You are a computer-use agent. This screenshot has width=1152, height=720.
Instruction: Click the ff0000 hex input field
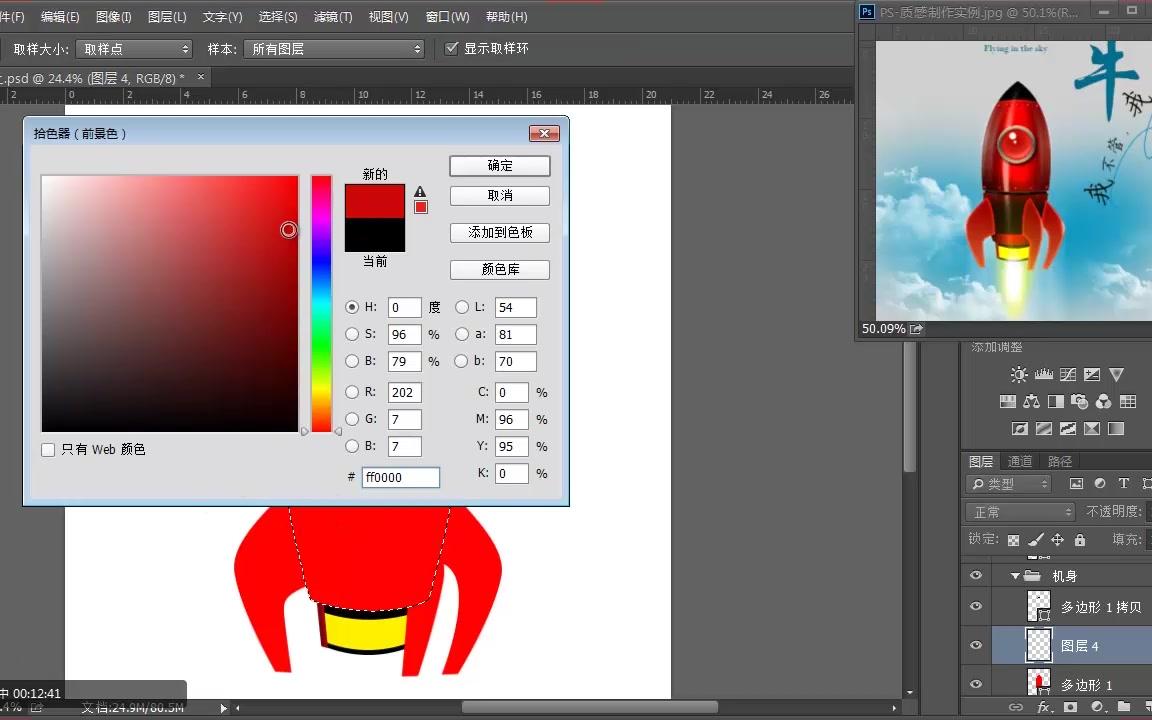[400, 477]
